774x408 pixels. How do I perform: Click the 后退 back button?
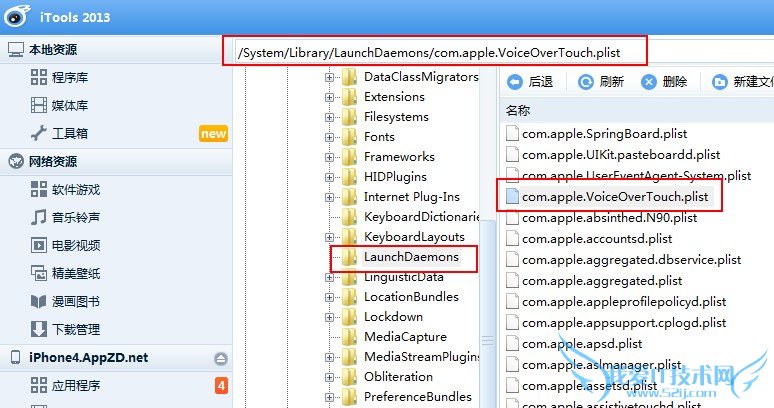coord(530,81)
